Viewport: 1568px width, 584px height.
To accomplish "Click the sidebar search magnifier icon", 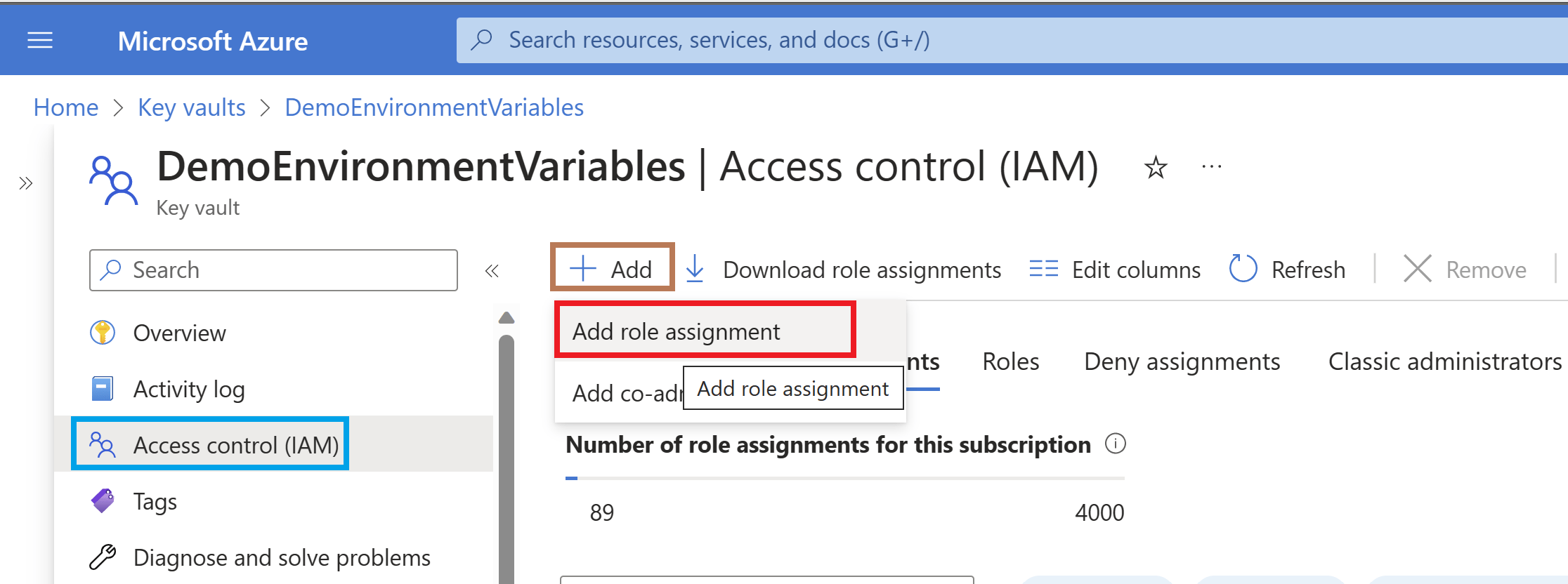I will click(111, 270).
